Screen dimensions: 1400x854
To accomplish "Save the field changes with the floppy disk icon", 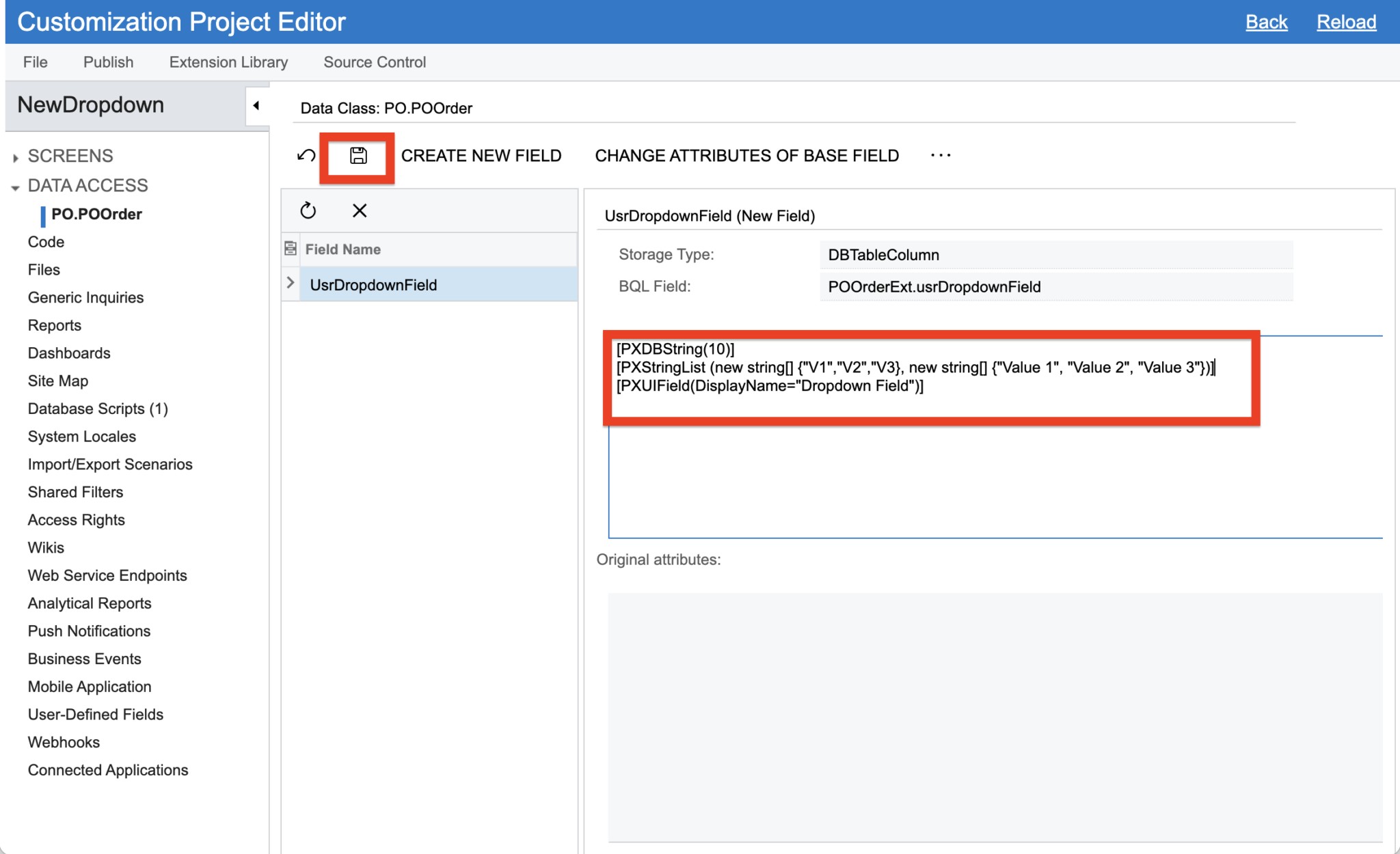I will pyautogui.click(x=357, y=156).
